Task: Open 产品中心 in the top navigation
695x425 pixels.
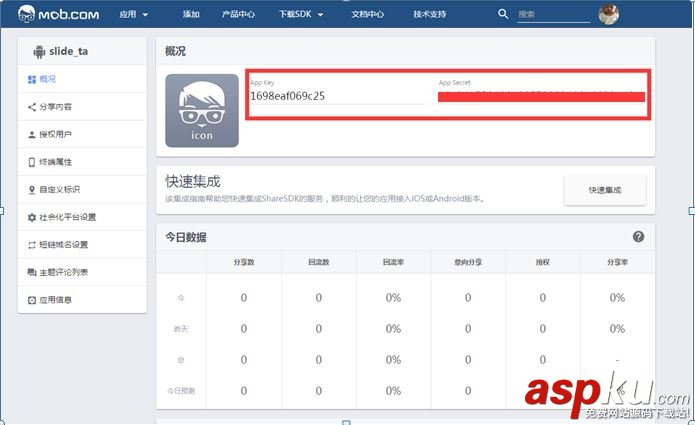Action: 238,14
